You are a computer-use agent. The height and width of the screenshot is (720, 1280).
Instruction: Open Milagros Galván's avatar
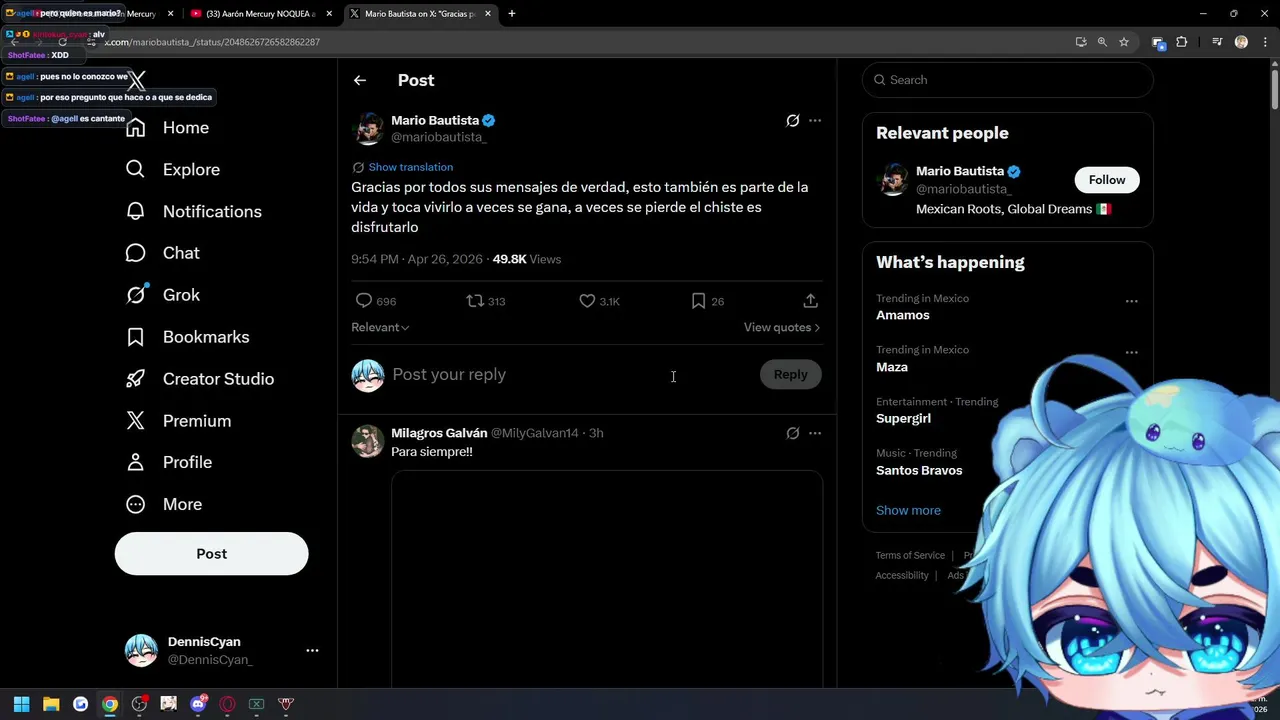tap(368, 441)
